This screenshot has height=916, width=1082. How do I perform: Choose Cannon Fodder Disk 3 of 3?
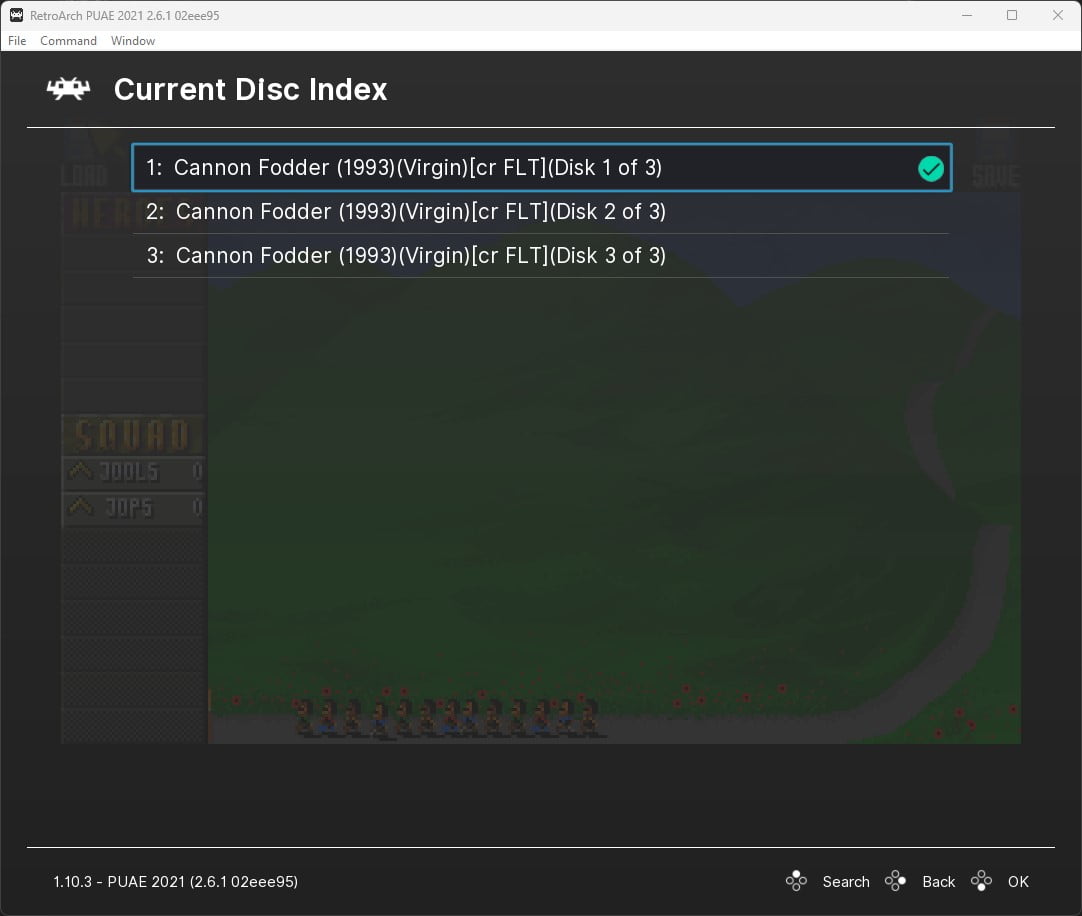[x=420, y=256]
